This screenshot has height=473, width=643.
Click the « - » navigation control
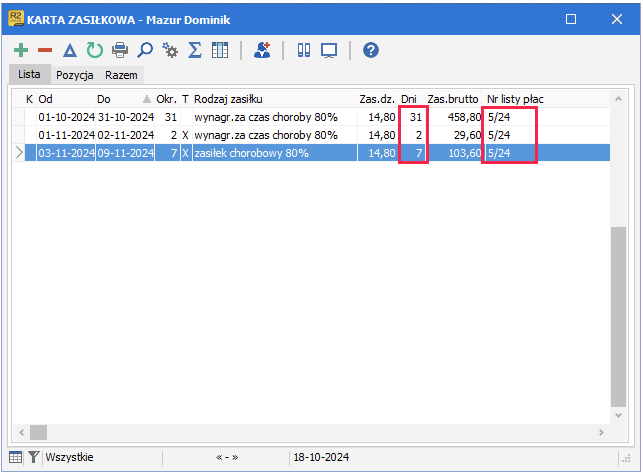point(227,457)
